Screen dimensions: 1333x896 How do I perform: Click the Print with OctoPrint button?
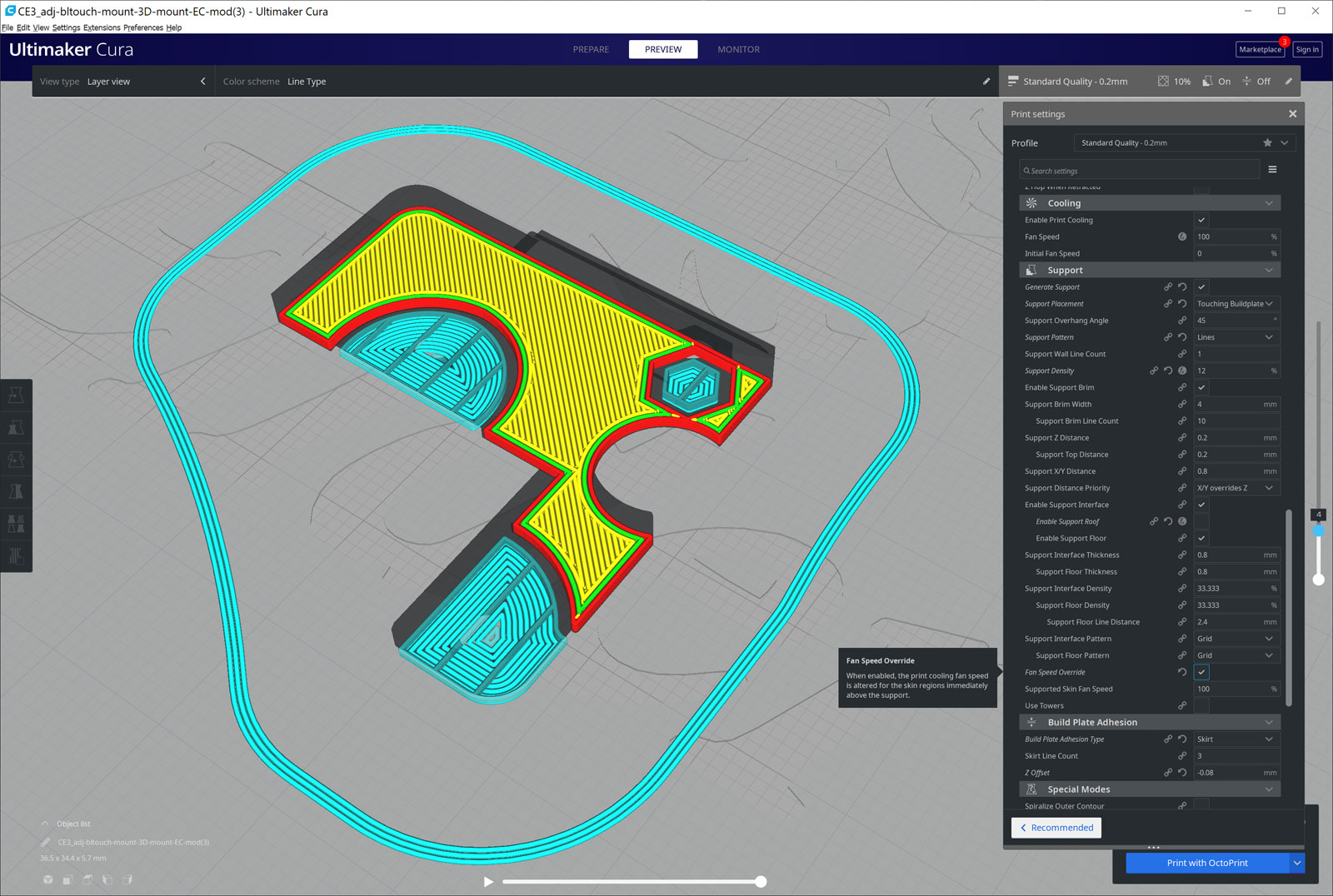pyautogui.click(x=1206, y=863)
